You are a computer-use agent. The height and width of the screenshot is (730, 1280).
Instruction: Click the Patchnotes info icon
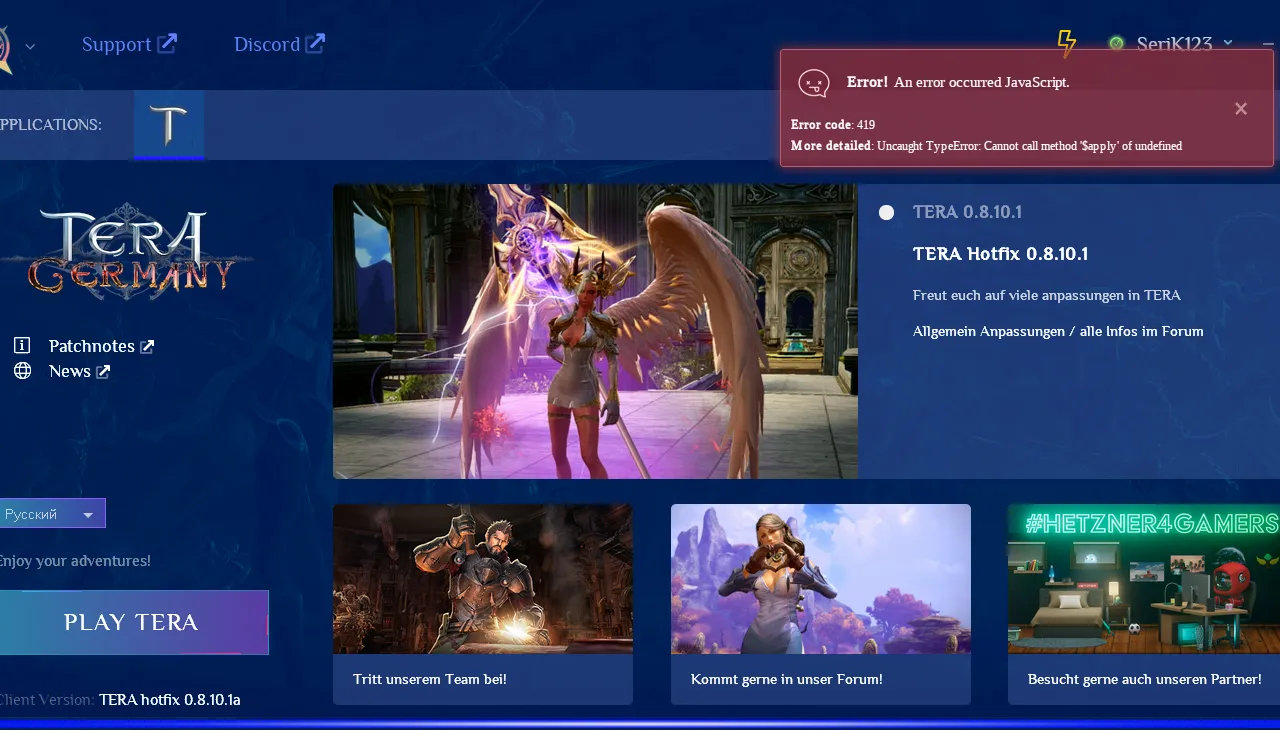(22, 346)
